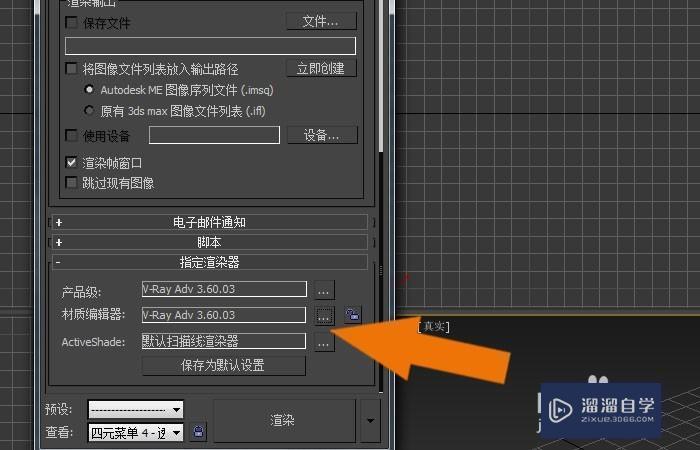Expand the 电子邮件通知 rollout
The width and height of the screenshot is (700, 450).
pos(210,222)
